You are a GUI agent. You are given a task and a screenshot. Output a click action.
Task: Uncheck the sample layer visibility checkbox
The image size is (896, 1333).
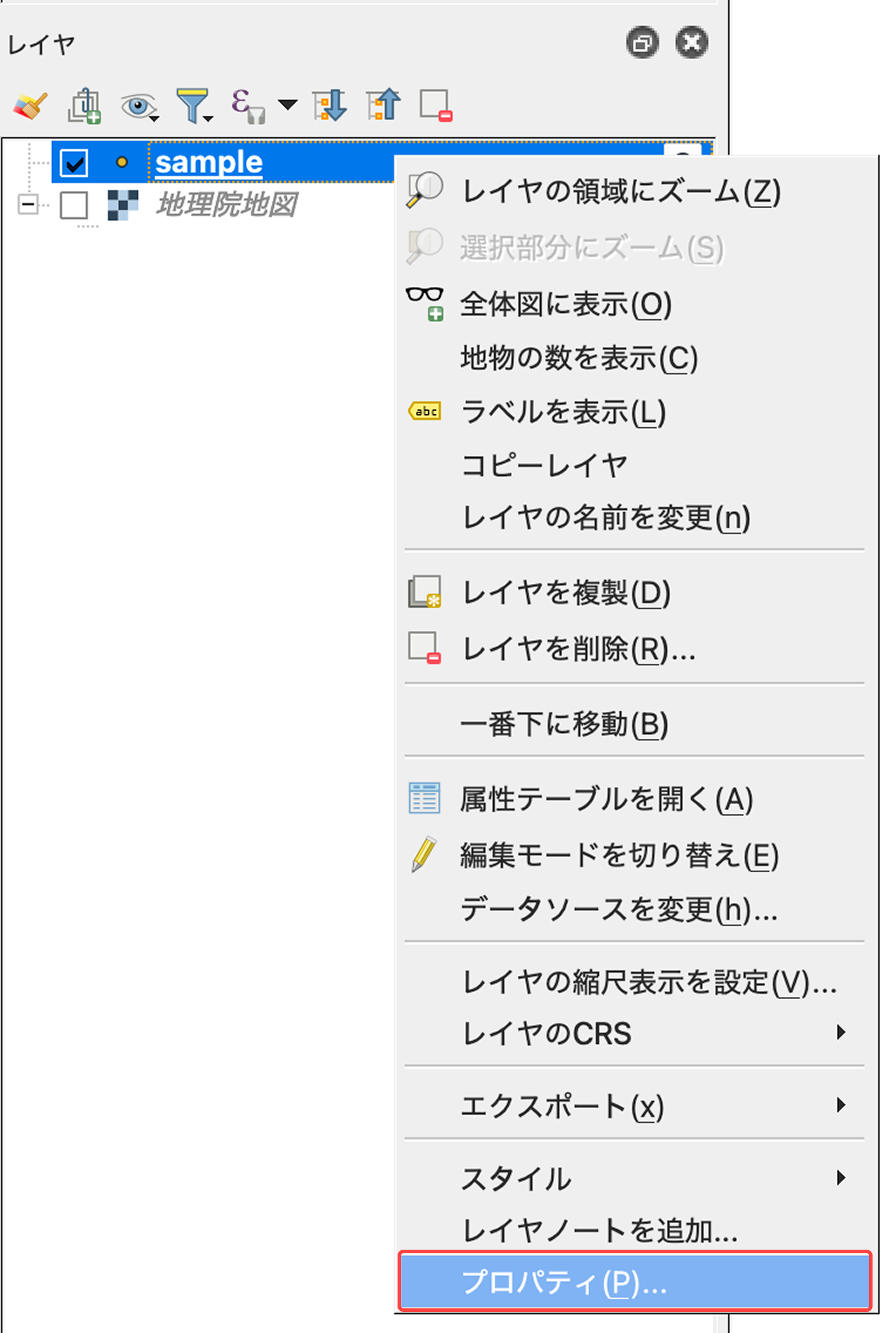point(74,163)
